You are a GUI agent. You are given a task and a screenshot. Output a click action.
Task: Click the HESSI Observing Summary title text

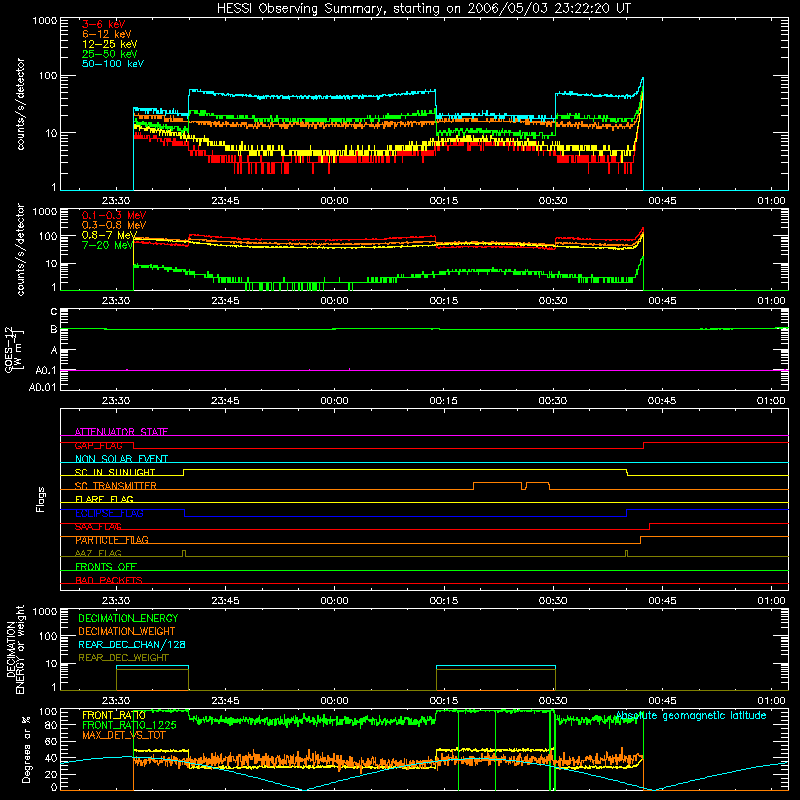pos(423,8)
